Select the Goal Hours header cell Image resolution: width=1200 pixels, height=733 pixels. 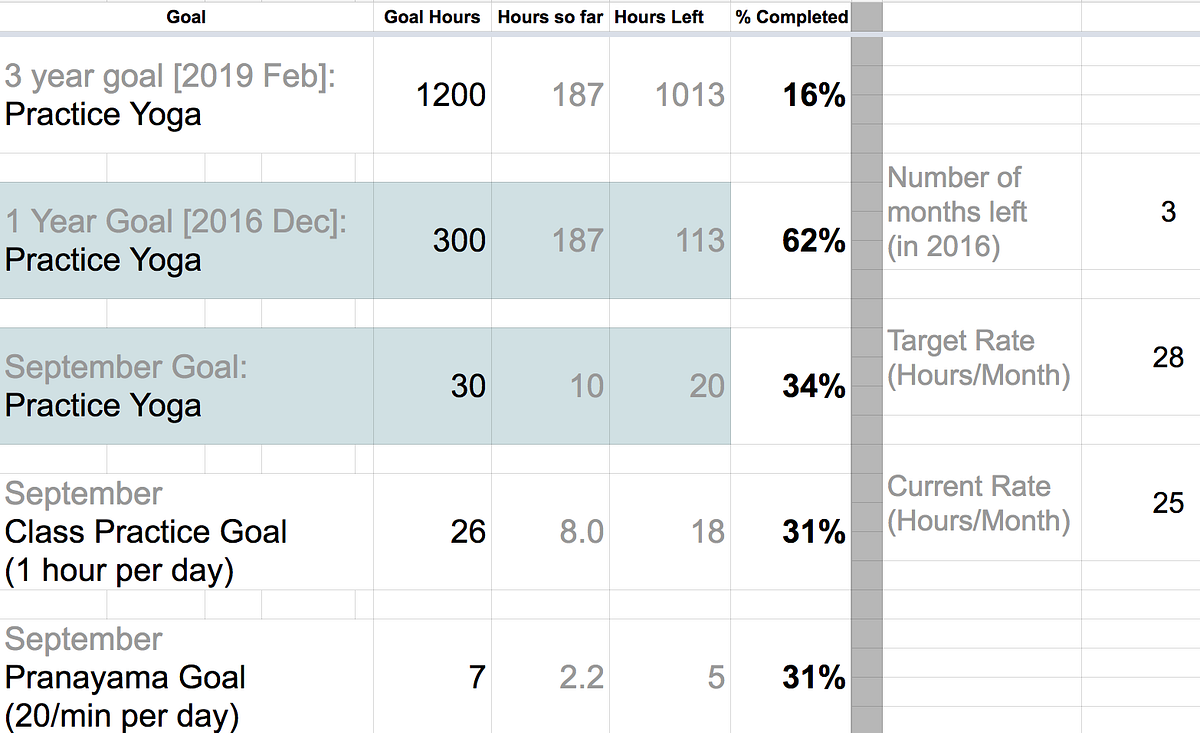[432, 17]
